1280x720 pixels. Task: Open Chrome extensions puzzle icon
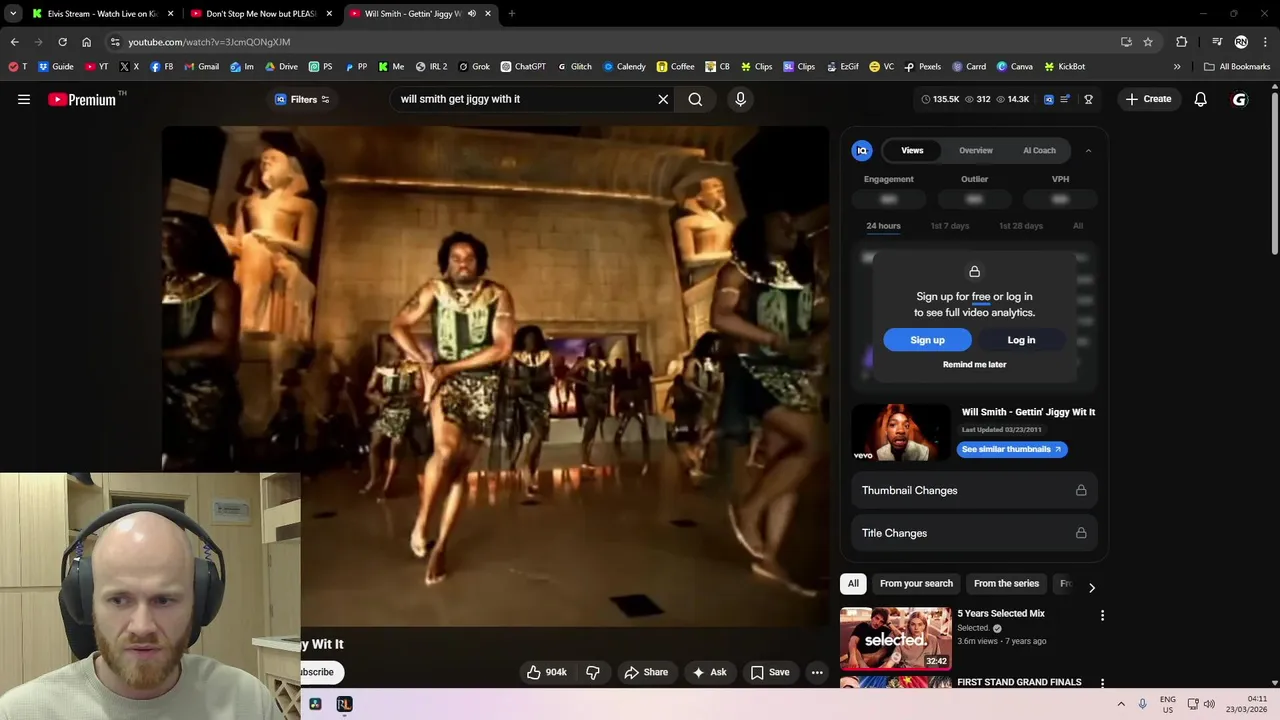(x=1182, y=42)
